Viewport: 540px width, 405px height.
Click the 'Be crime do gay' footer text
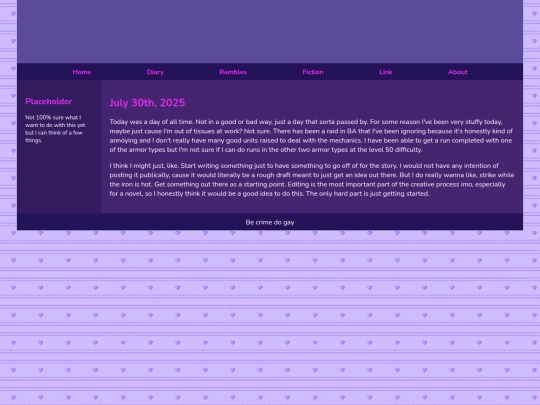coord(270,222)
